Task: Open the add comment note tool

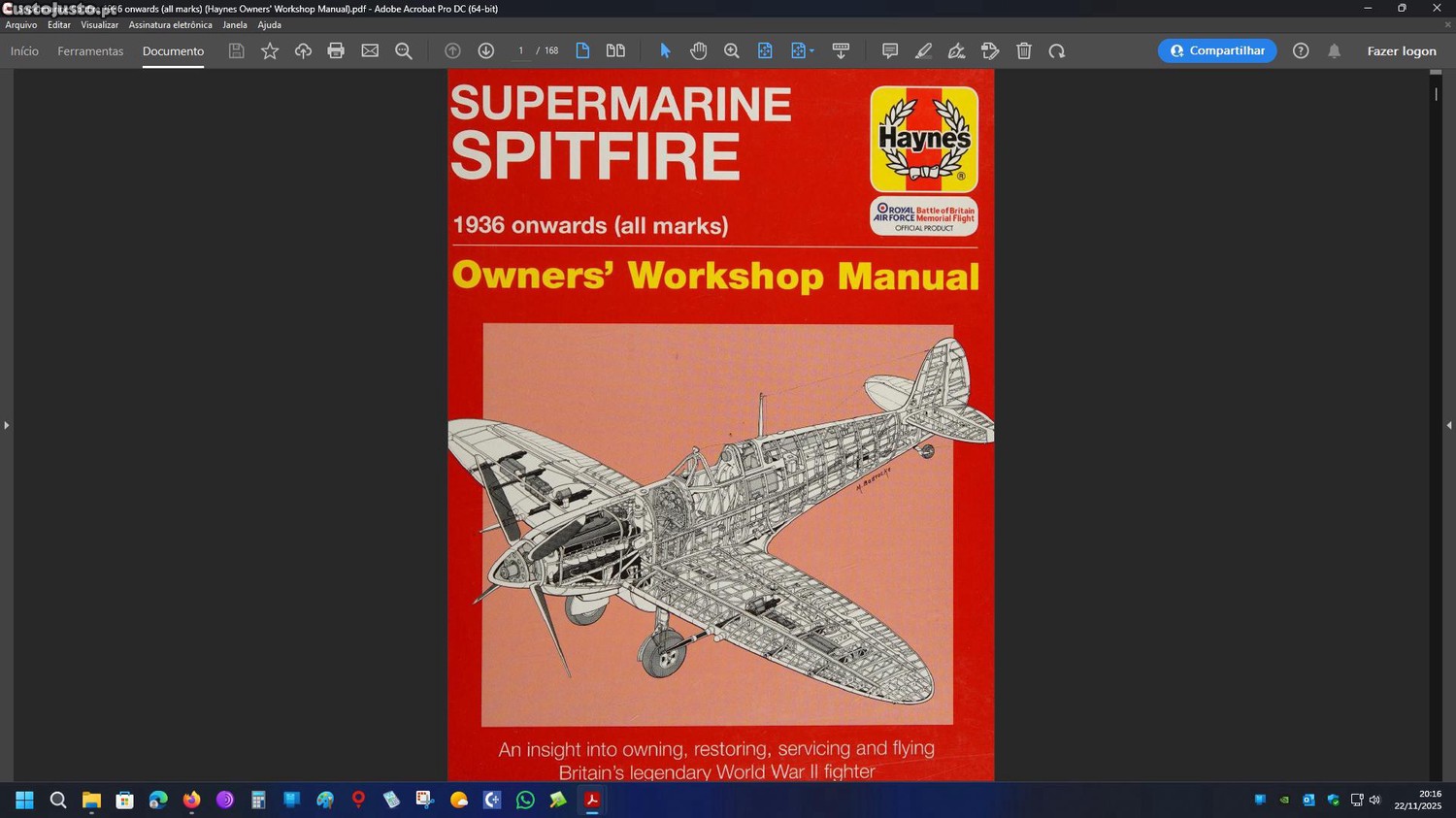Action: [x=889, y=50]
